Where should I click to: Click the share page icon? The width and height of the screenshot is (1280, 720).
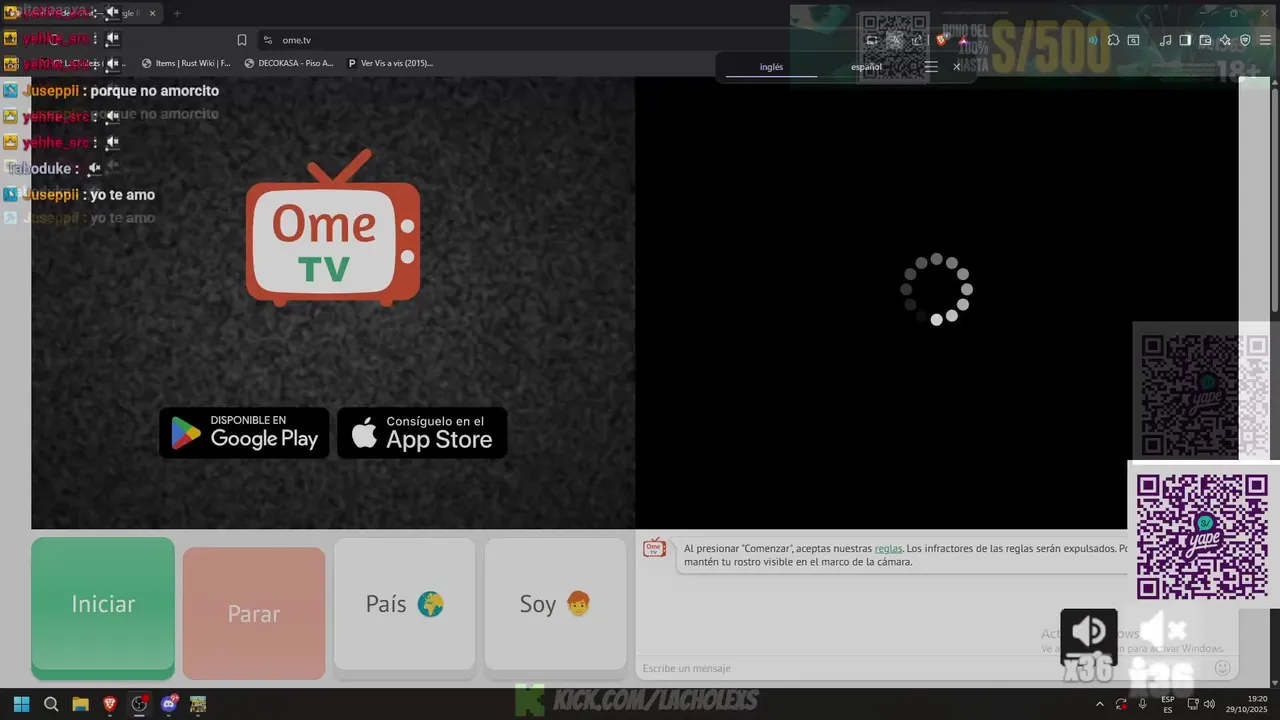tap(917, 40)
